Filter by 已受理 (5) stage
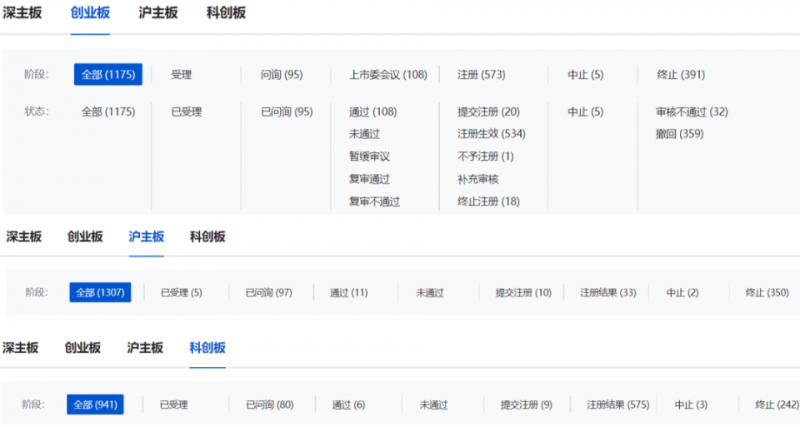 181,293
